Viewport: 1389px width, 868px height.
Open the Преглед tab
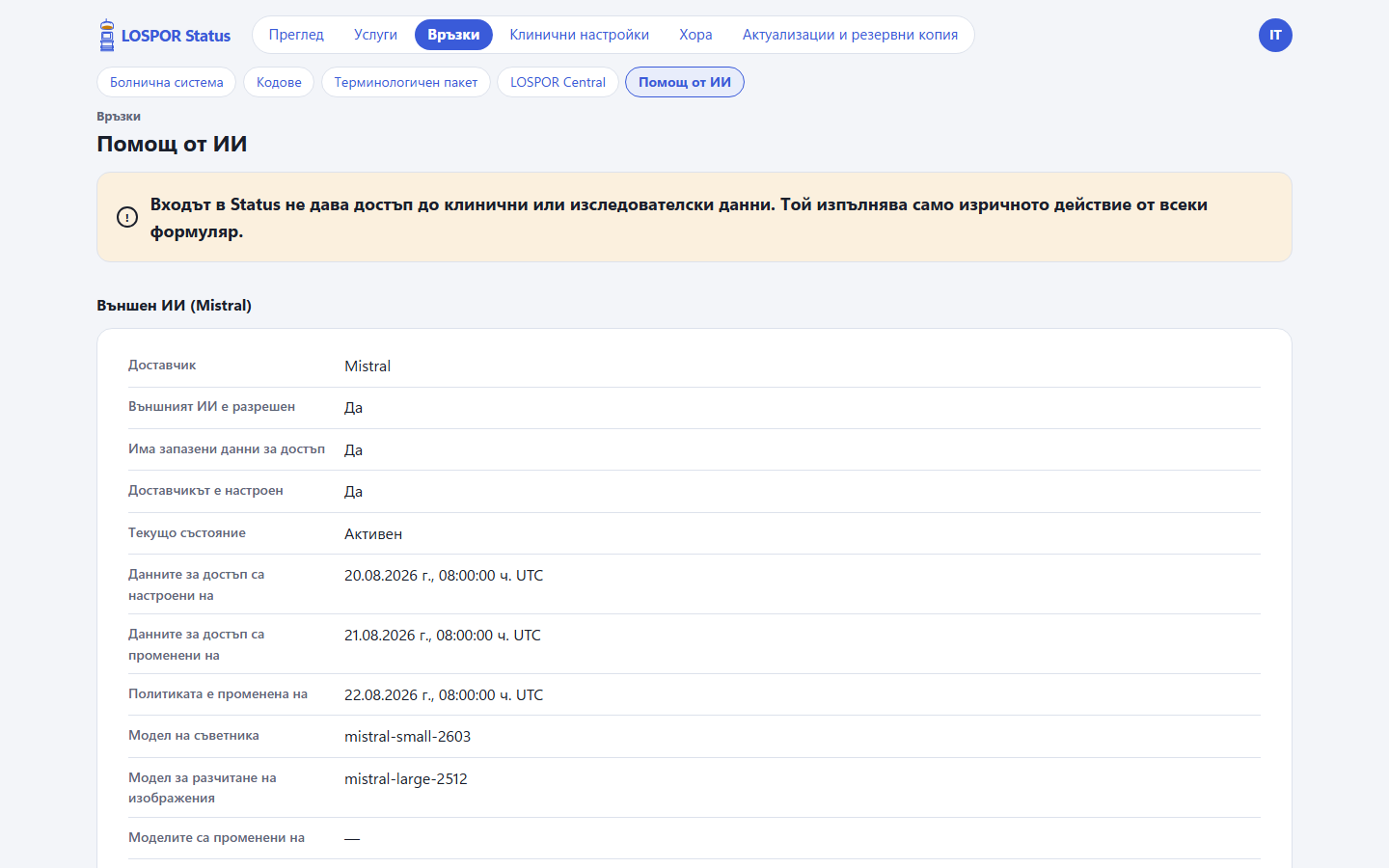click(x=296, y=35)
